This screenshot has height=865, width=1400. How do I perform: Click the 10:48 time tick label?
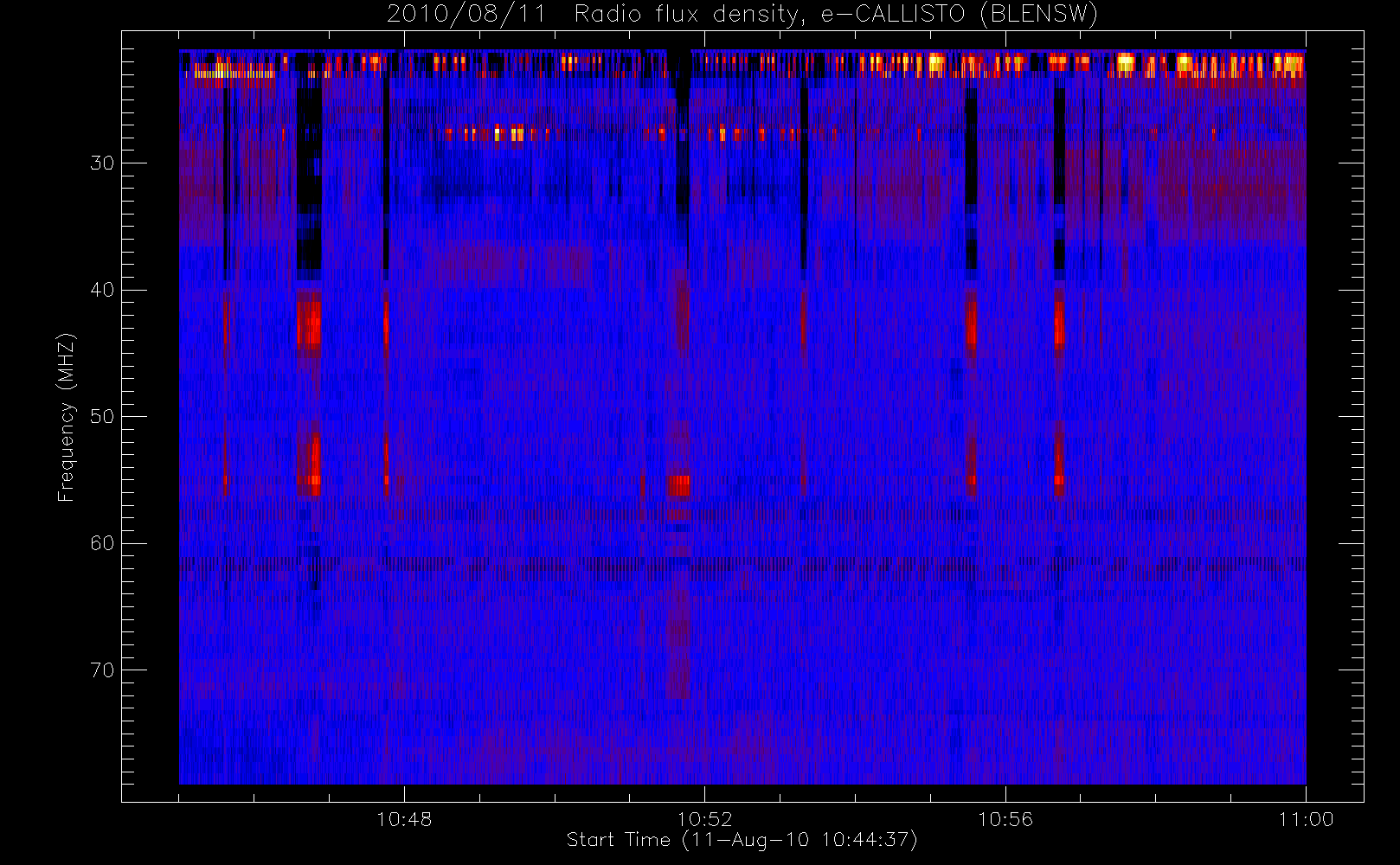pyautogui.click(x=404, y=819)
